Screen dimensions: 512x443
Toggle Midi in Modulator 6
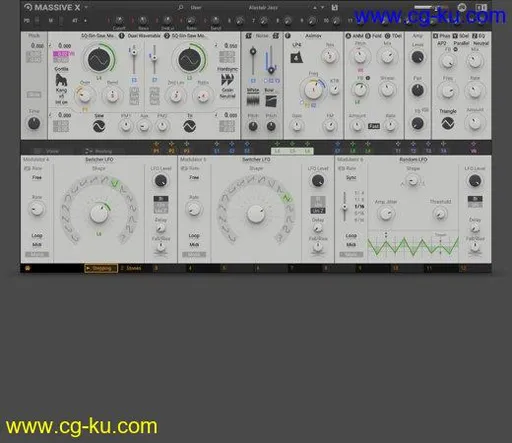351,245
